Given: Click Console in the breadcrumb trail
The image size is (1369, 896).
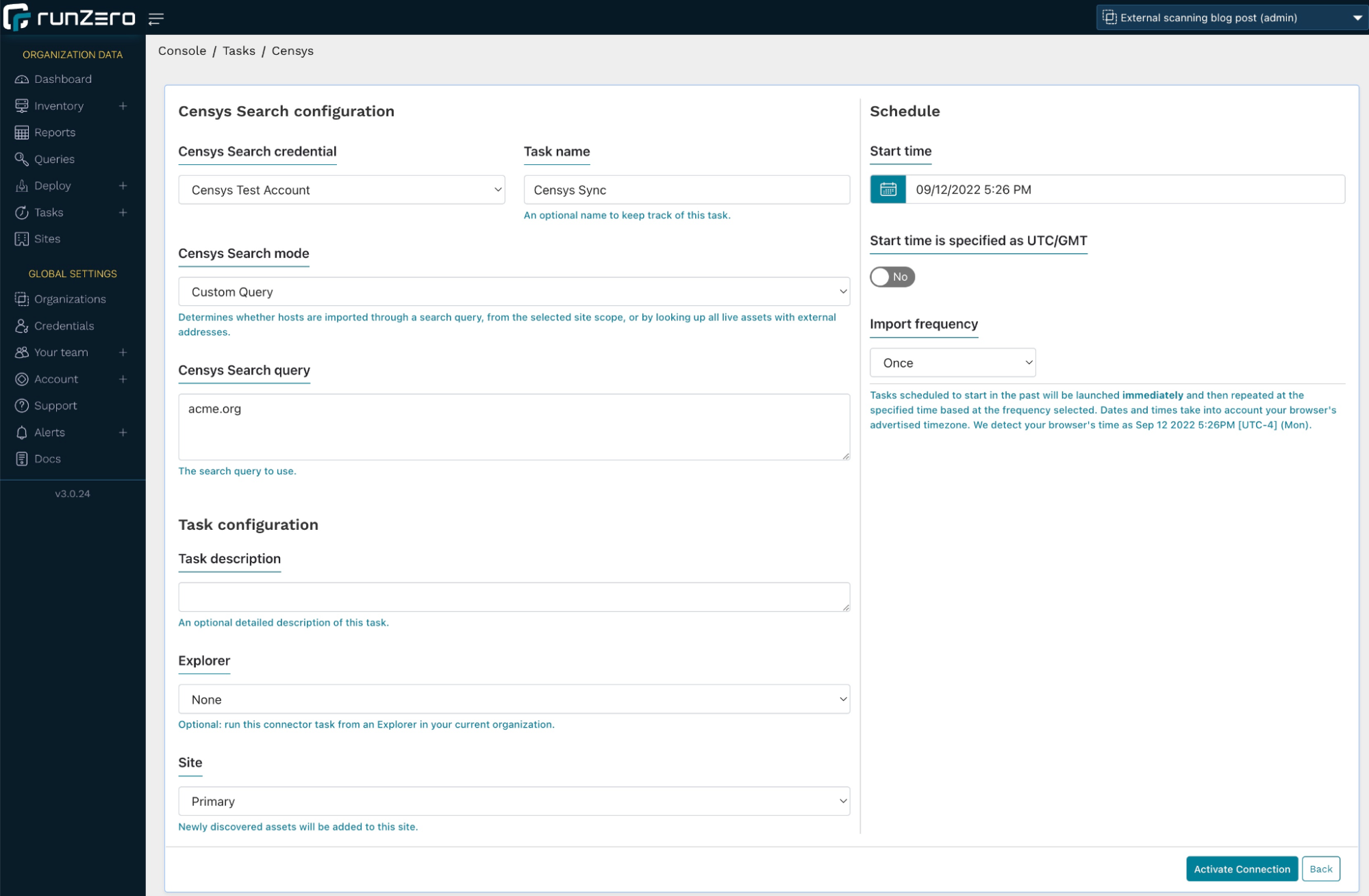Looking at the screenshot, I should (182, 50).
